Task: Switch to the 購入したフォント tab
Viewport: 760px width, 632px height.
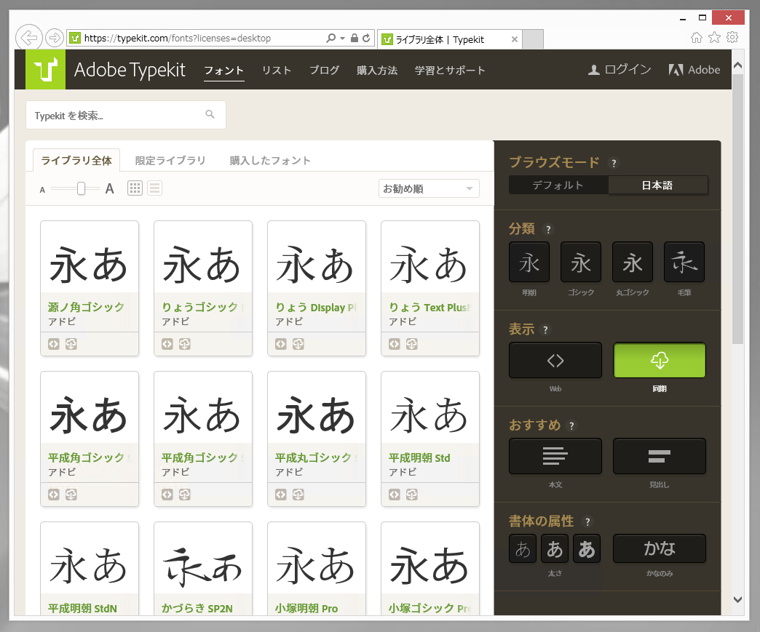Action: tap(270, 160)
